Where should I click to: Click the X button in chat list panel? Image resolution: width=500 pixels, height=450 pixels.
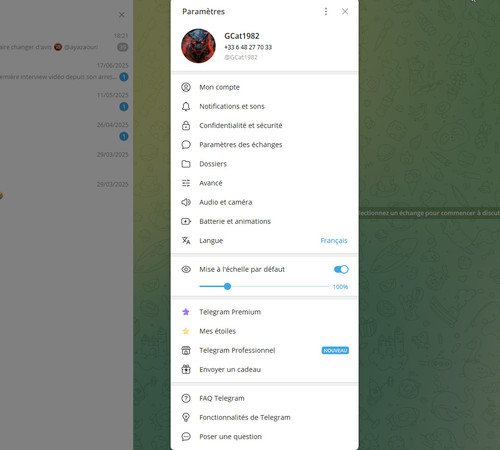click(122, 15)
